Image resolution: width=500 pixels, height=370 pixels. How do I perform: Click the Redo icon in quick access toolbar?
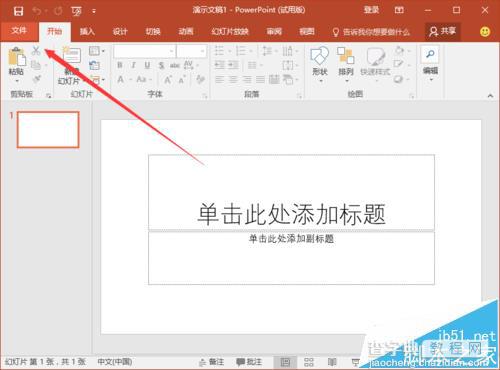[x=58, y=11]
